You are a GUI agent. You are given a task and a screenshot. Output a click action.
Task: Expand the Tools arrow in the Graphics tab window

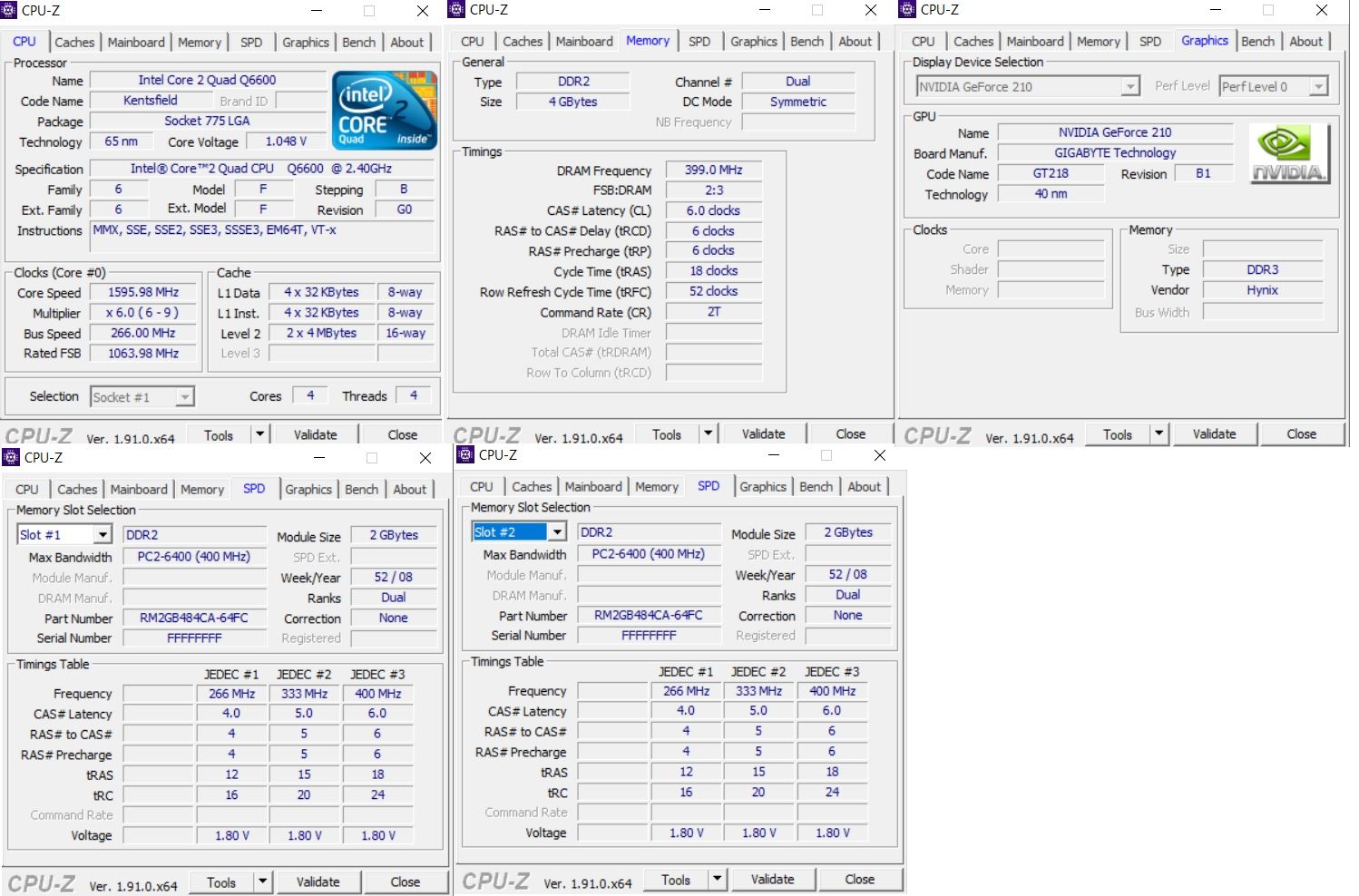pyautogui.click(x=1159, y=433)
